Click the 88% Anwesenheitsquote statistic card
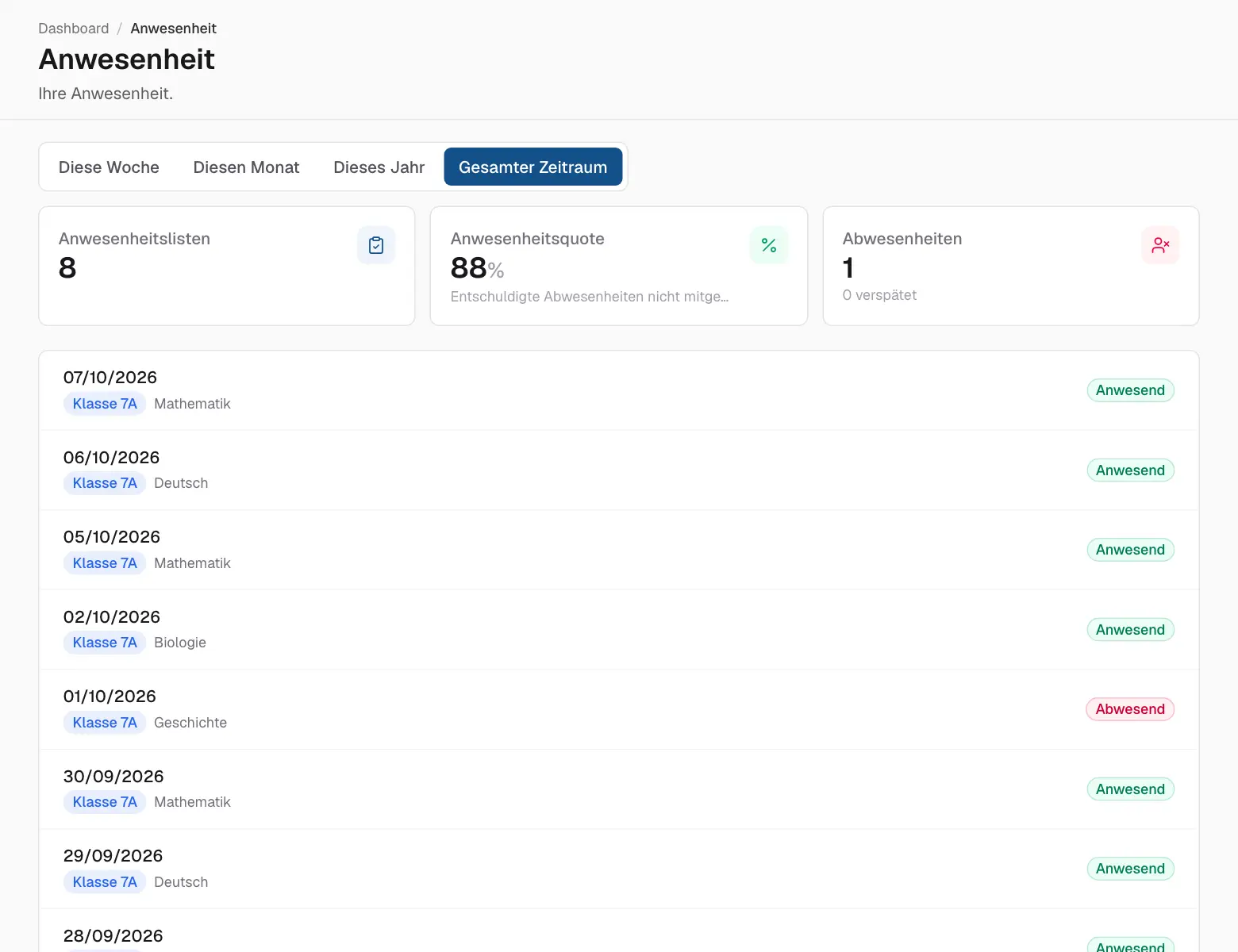The width and height of the screenshot is (1238, 952). 619,266
